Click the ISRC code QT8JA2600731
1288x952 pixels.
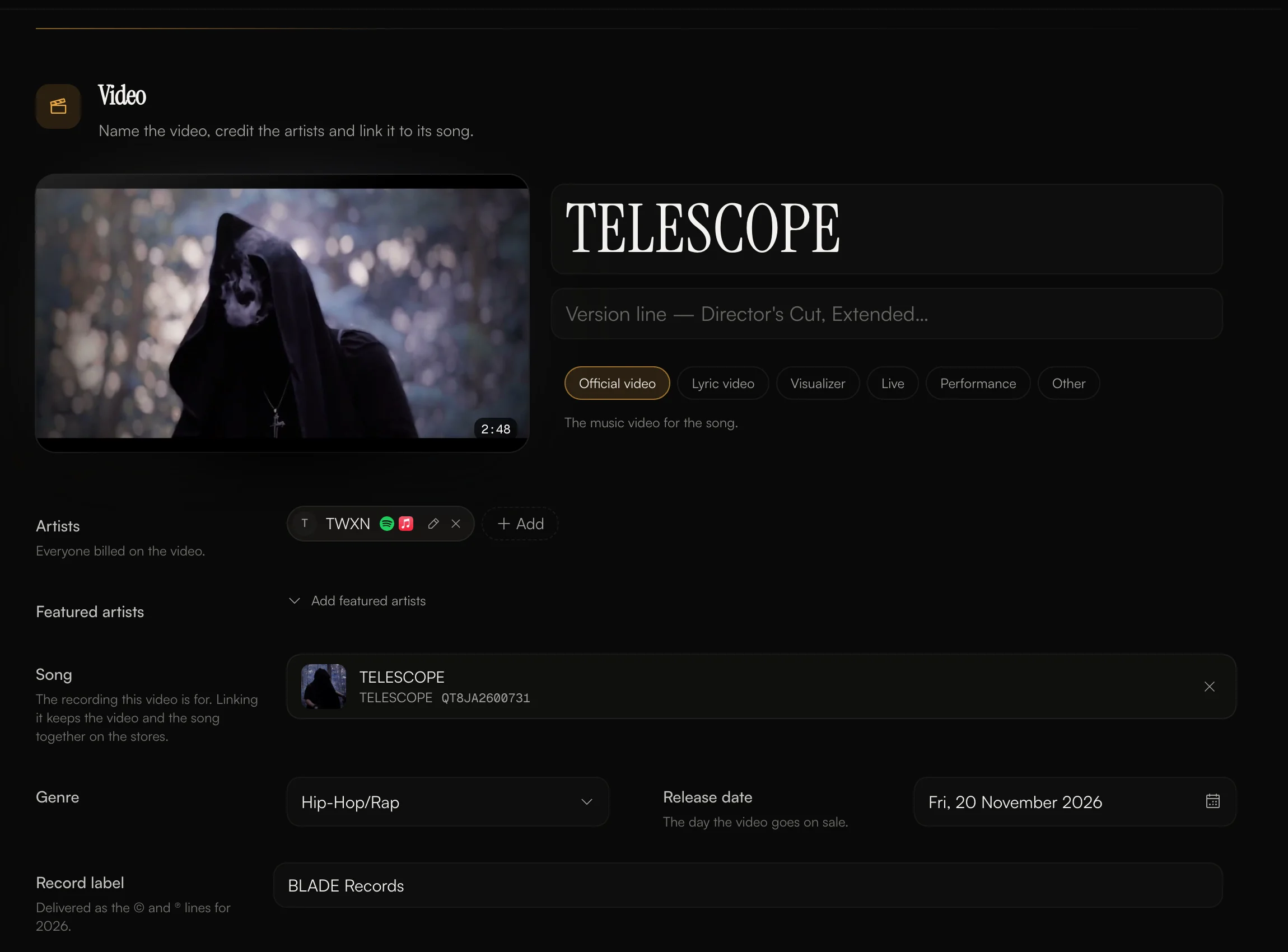(486, 698)
